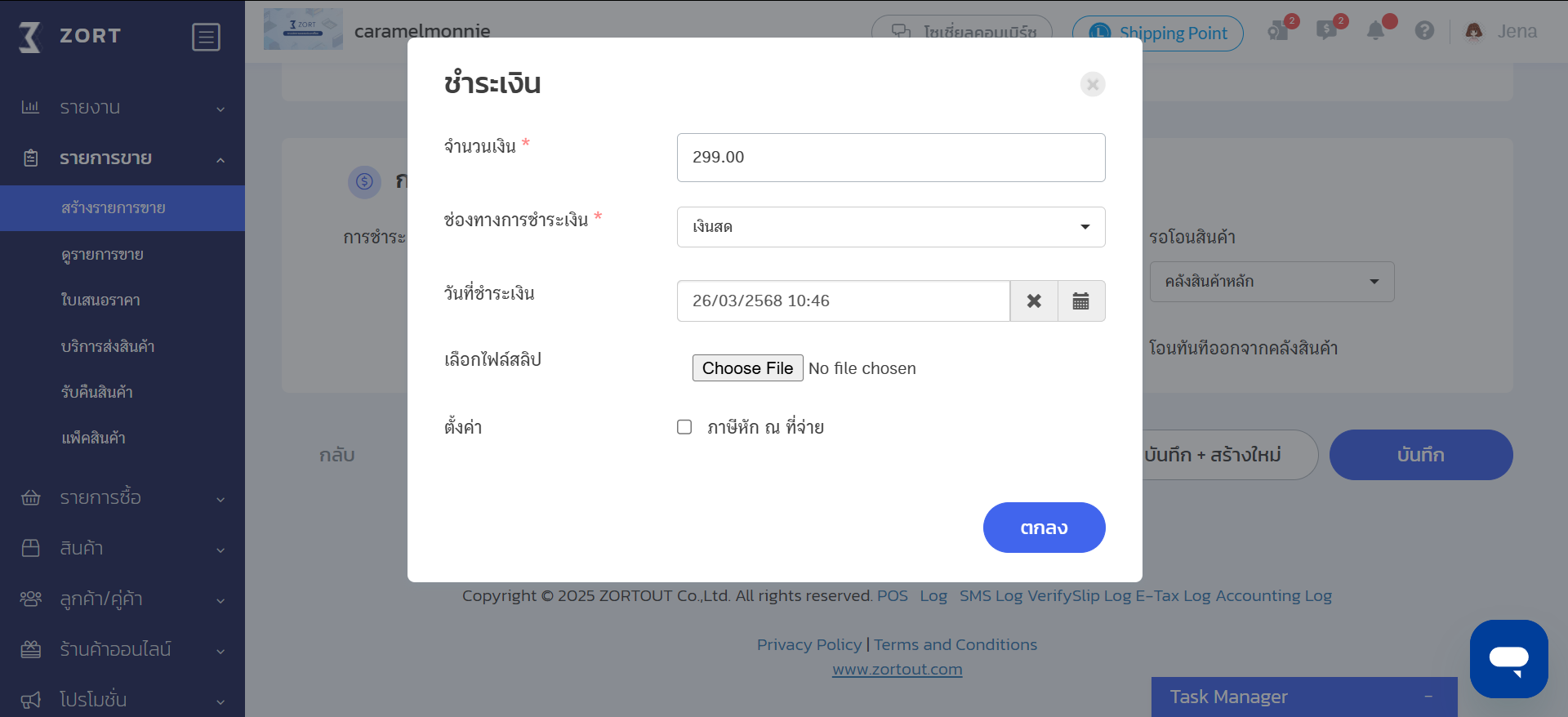Open www.zortout.com footer link
Viewport: 1568px width, 717px height.
click(897, 670)
